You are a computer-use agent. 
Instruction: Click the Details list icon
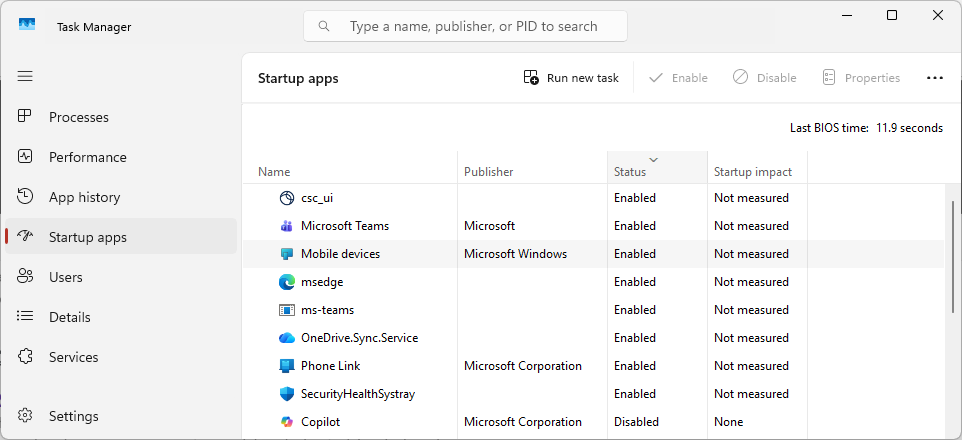point(25,317)
